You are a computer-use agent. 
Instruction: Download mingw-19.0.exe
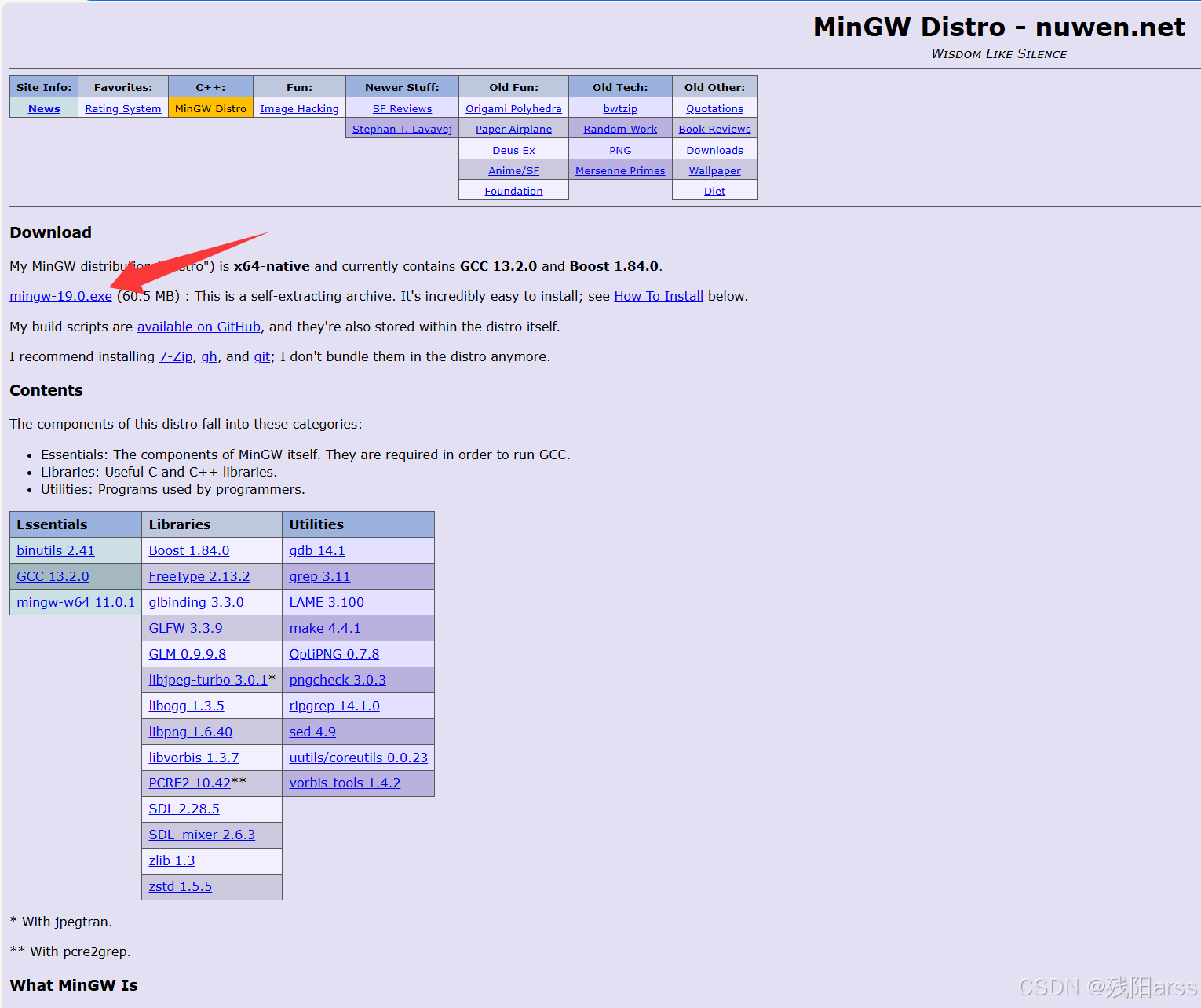[x=60, y=296]
